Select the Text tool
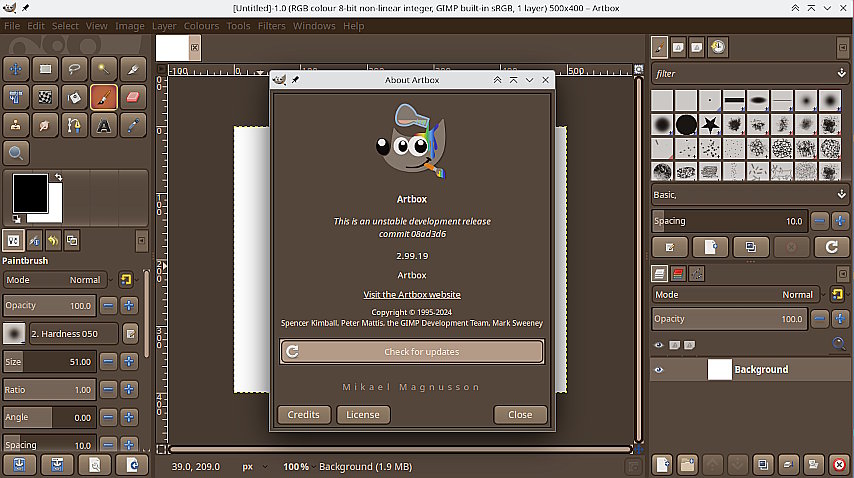Screen dimensions: 854x478 pyautogui.click(x=103, y=126)
